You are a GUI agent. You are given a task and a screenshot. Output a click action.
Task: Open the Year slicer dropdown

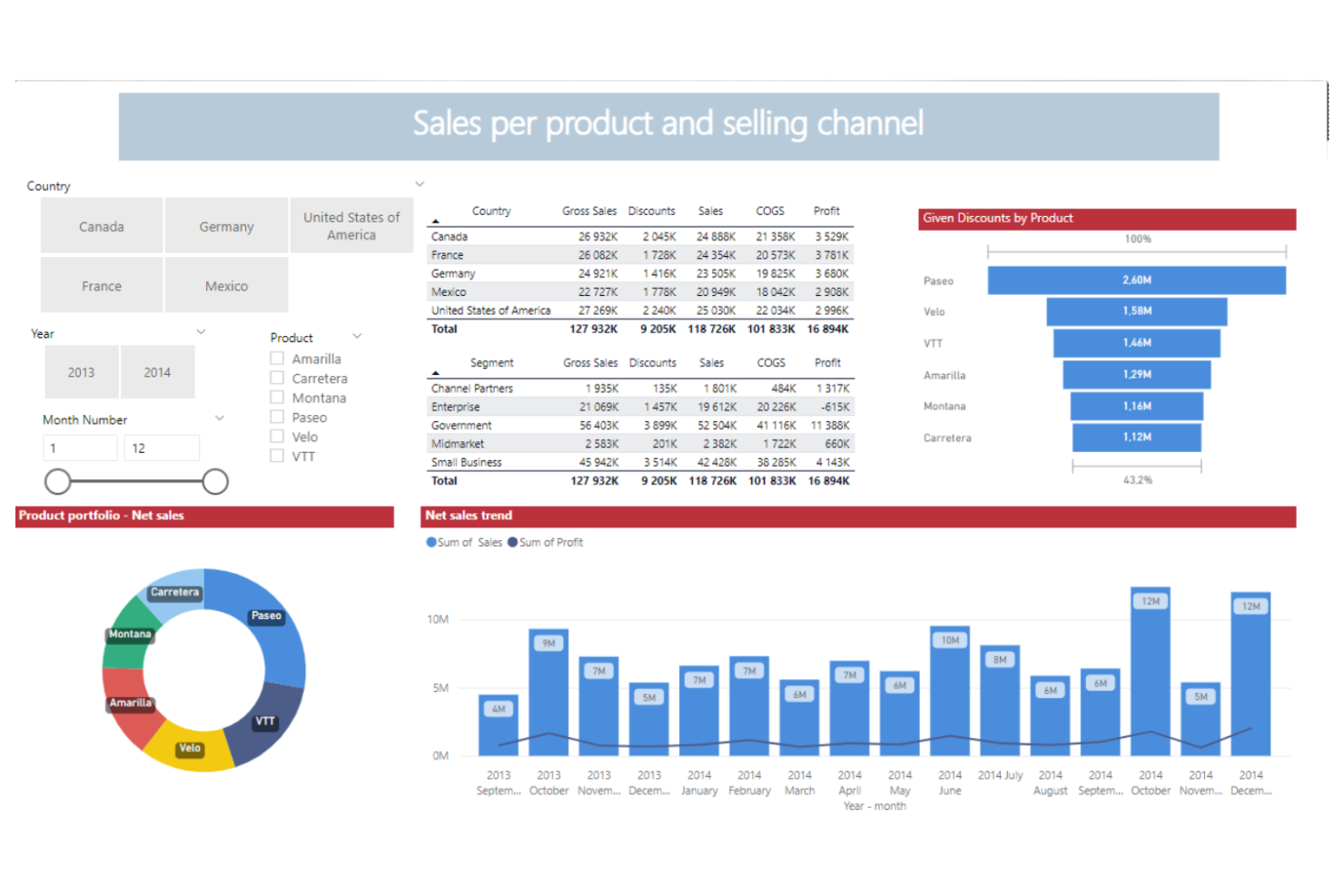coord(202,330)
